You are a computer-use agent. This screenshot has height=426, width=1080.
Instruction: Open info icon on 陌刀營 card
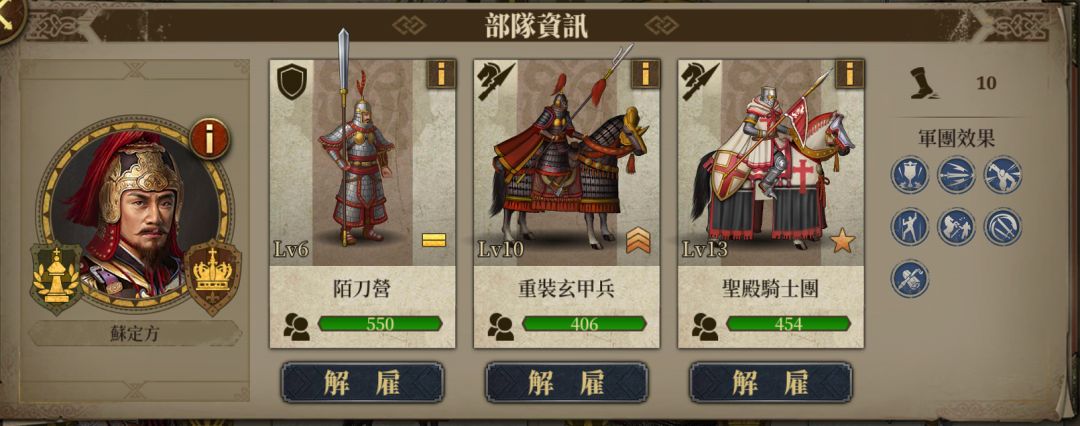tap(441, 74)
